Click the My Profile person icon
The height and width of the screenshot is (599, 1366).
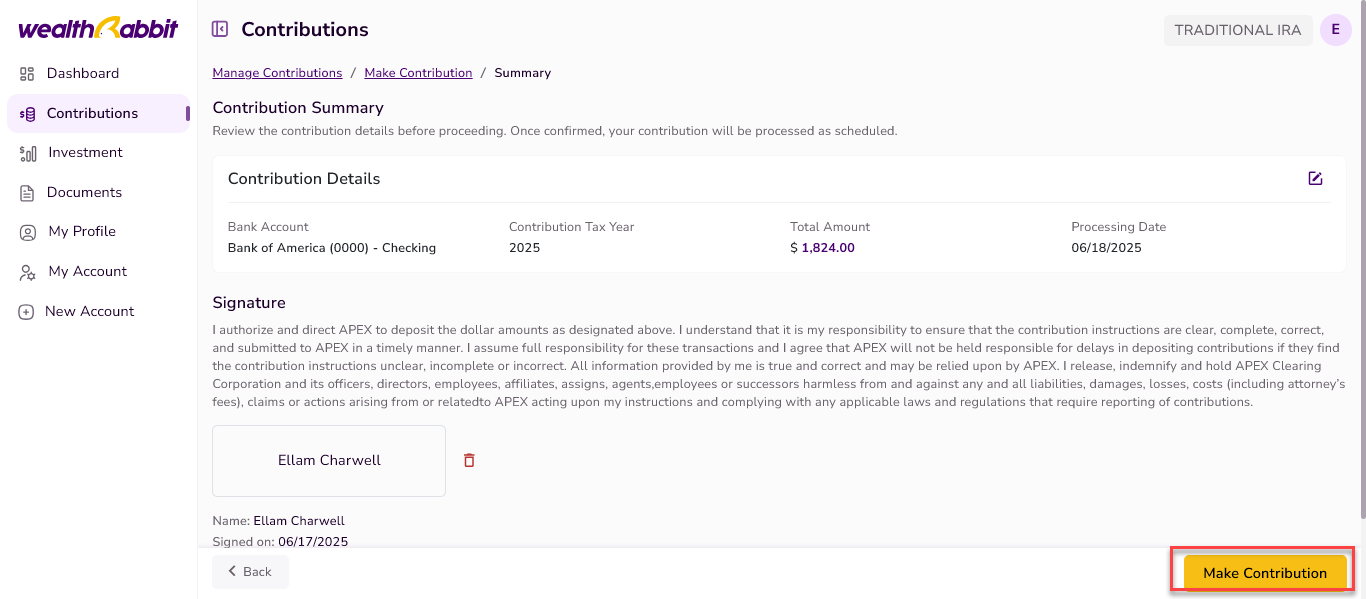[x=28, y=232]
